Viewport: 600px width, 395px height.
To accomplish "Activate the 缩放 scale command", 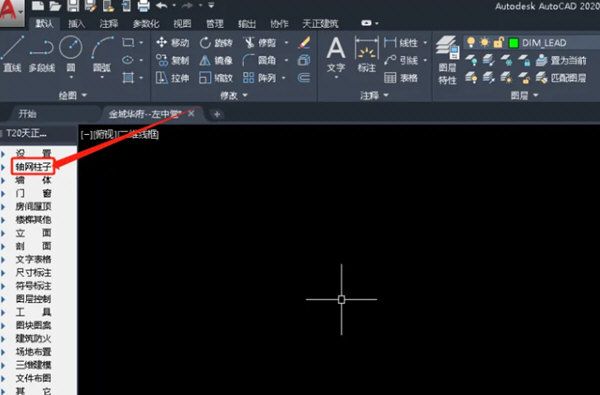I will [x=216, y=78].
